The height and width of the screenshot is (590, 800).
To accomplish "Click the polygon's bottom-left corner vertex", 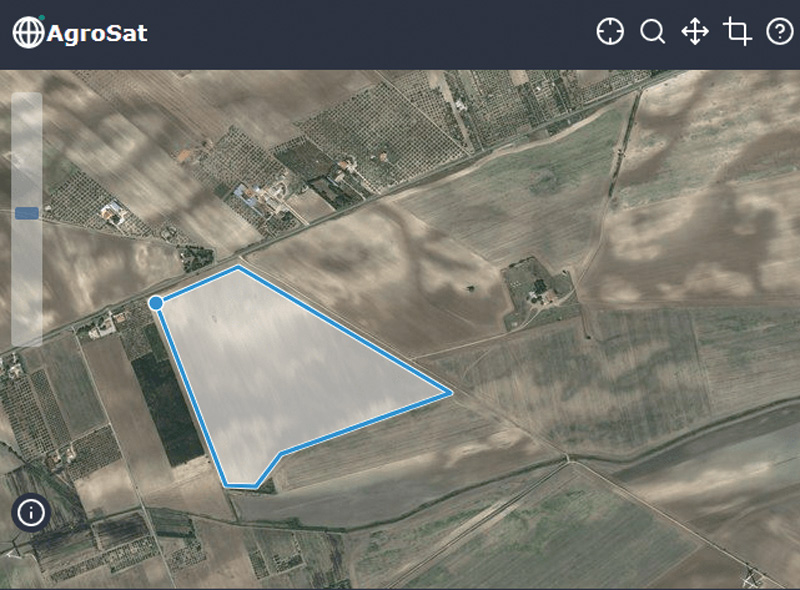I will (x=227, y=484).
